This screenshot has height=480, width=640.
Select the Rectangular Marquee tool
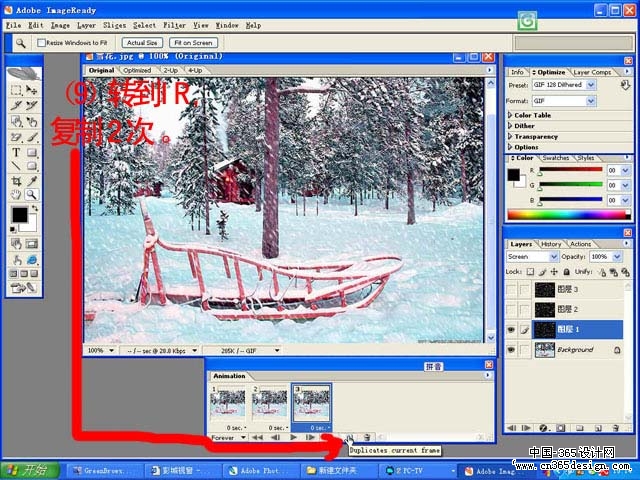[16, 89]
